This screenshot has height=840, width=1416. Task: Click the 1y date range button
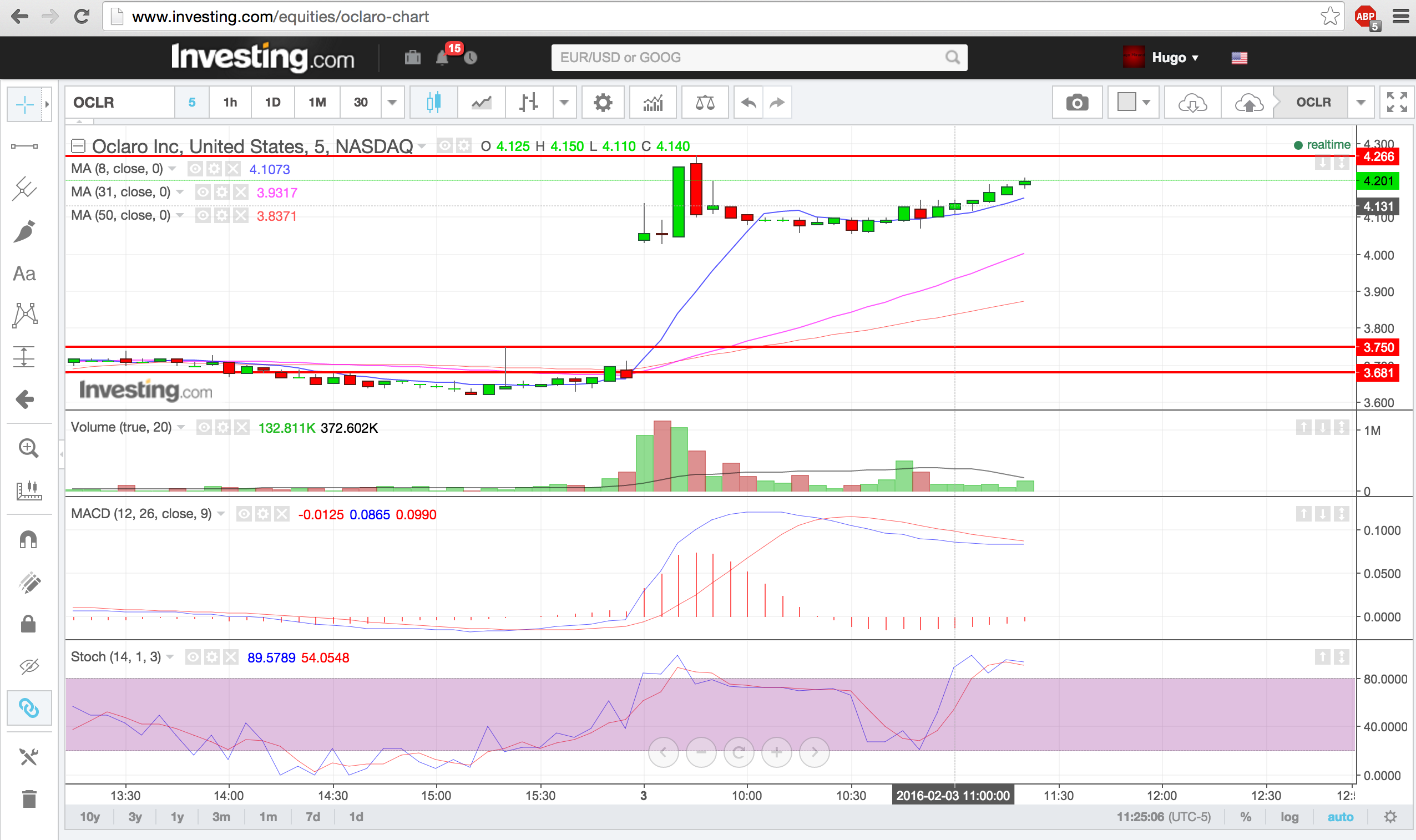pos(177,817)
